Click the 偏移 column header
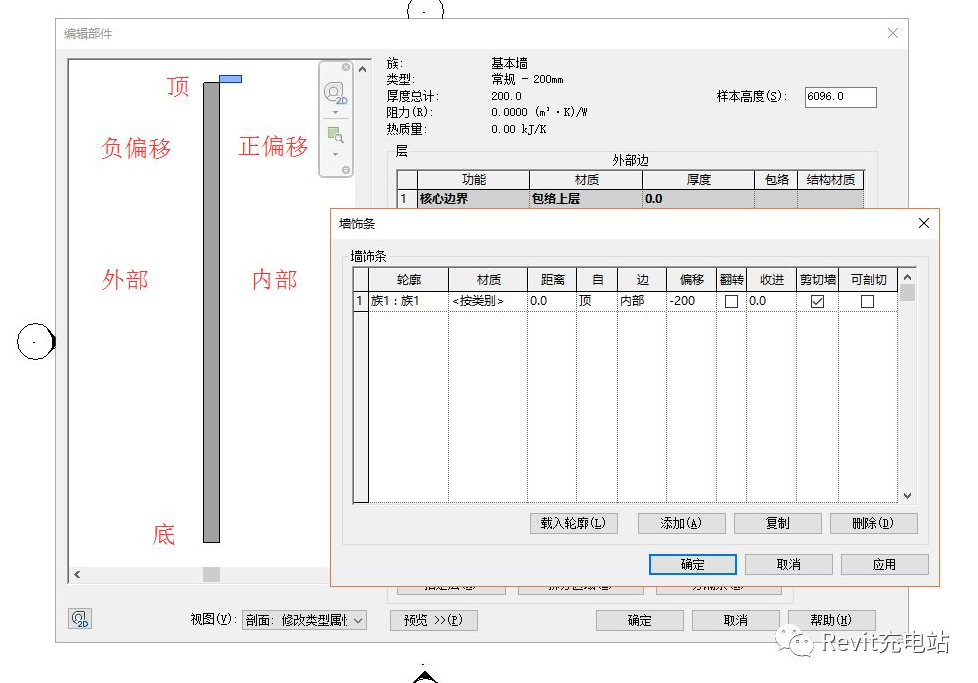This screenshot has width=978, height=683. (691, 280)
